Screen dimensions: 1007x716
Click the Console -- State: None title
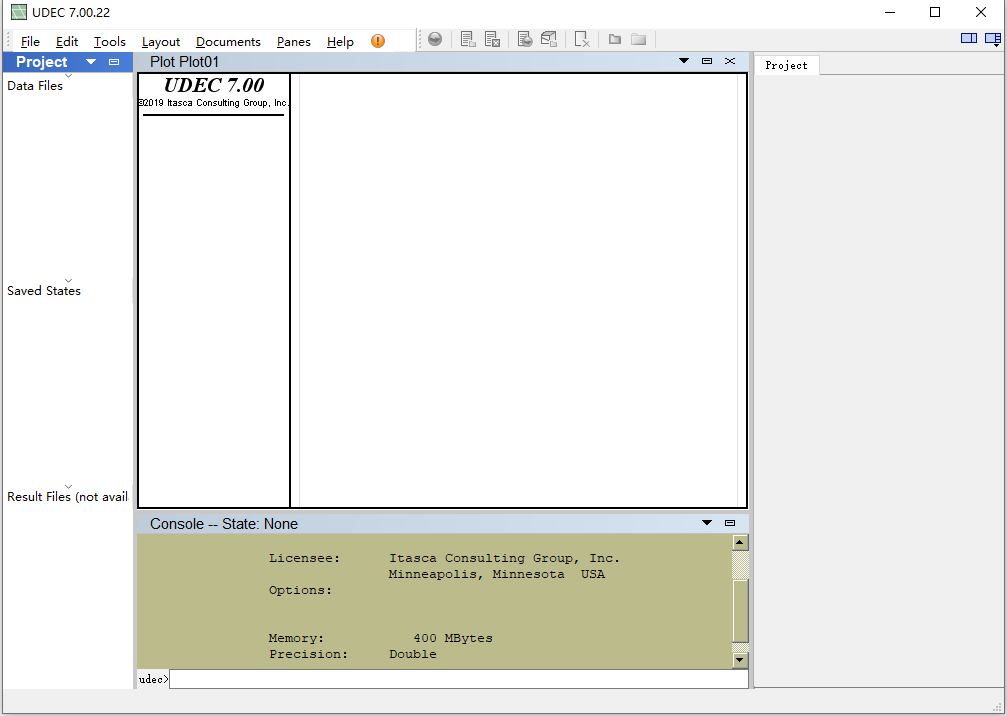223,524
